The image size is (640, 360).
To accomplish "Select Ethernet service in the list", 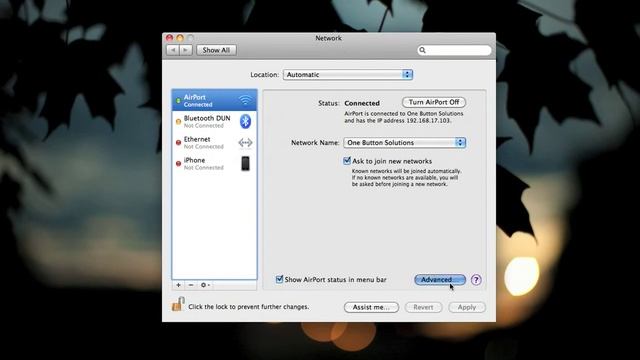I will (214, 142).
